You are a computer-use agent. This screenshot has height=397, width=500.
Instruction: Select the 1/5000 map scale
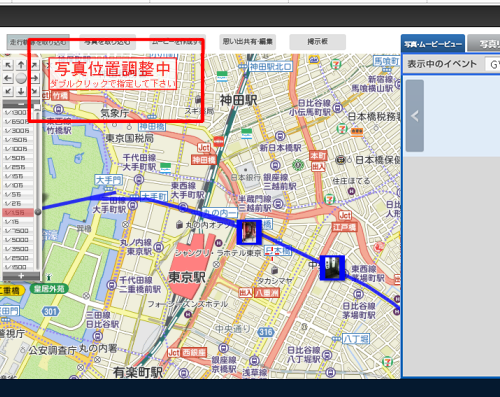18,240
